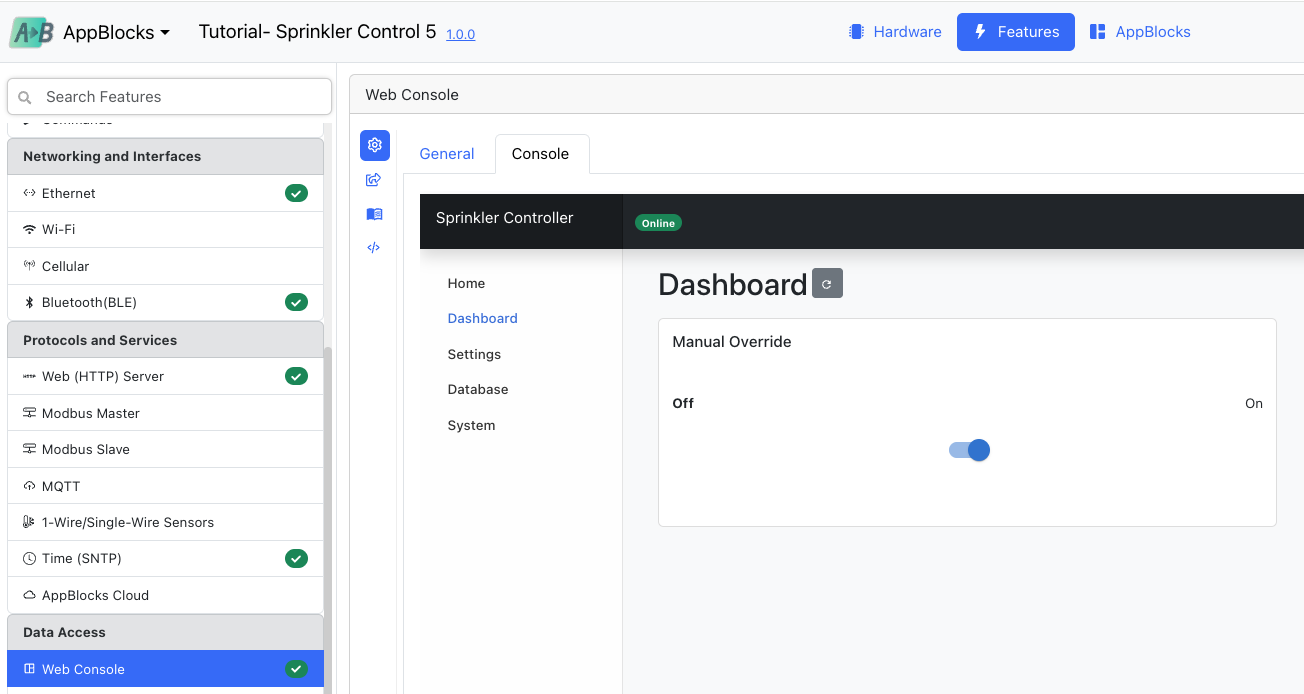This screenshot has height=694, width=1304.
Task: Click the MQTT cloud icon
Action: [x=29, y=486]
